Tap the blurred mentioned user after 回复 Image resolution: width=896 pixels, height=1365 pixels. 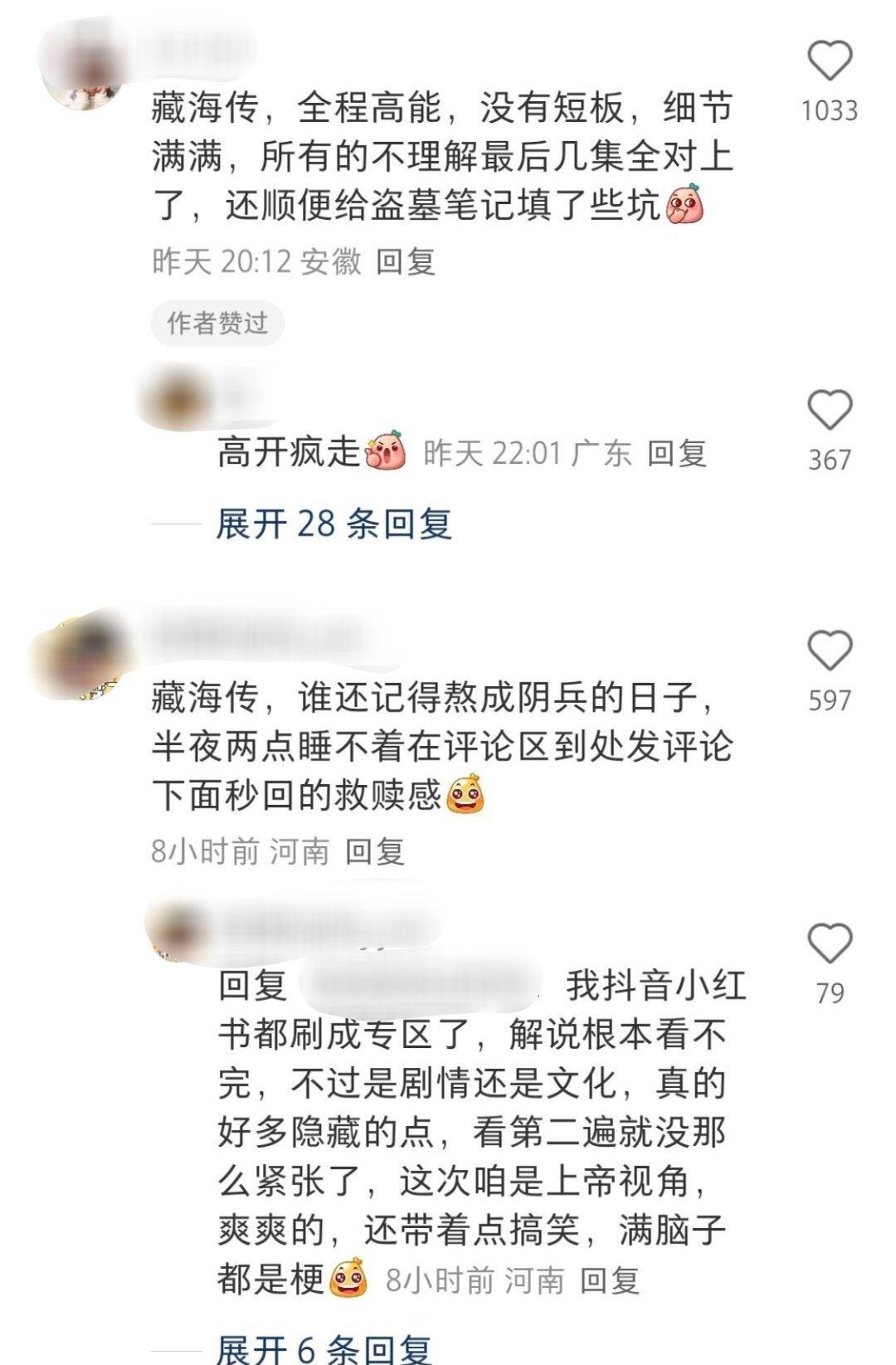pyautogui.click(x=419, y=986)
